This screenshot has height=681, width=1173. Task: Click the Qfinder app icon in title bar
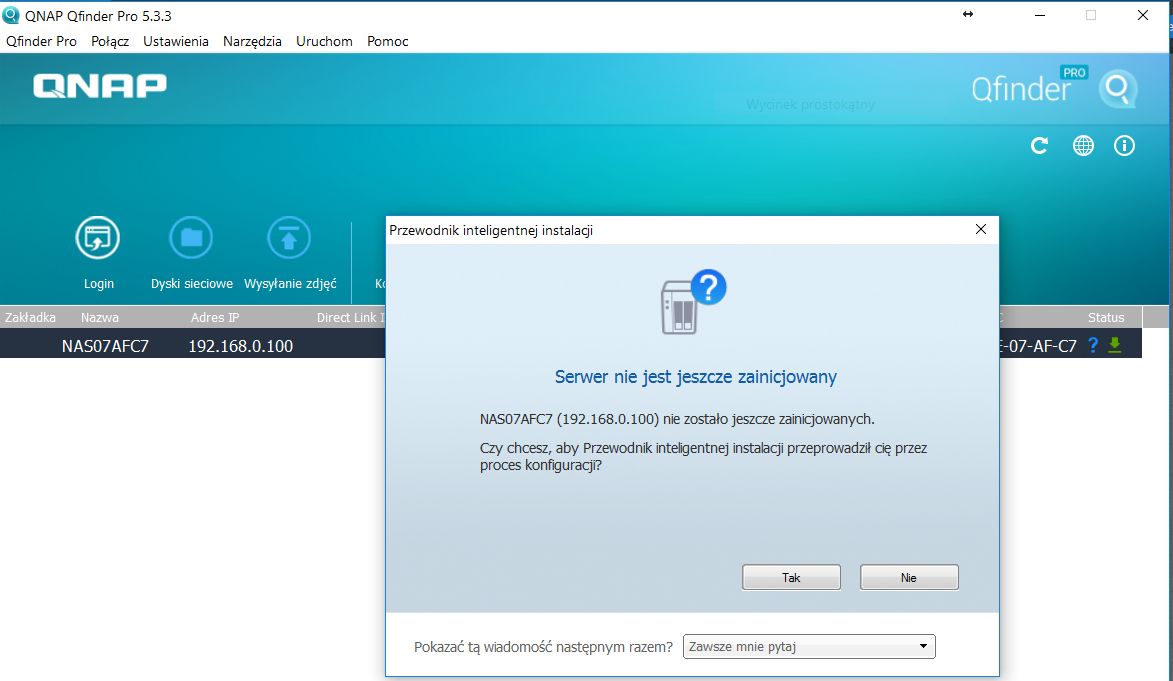10,15
